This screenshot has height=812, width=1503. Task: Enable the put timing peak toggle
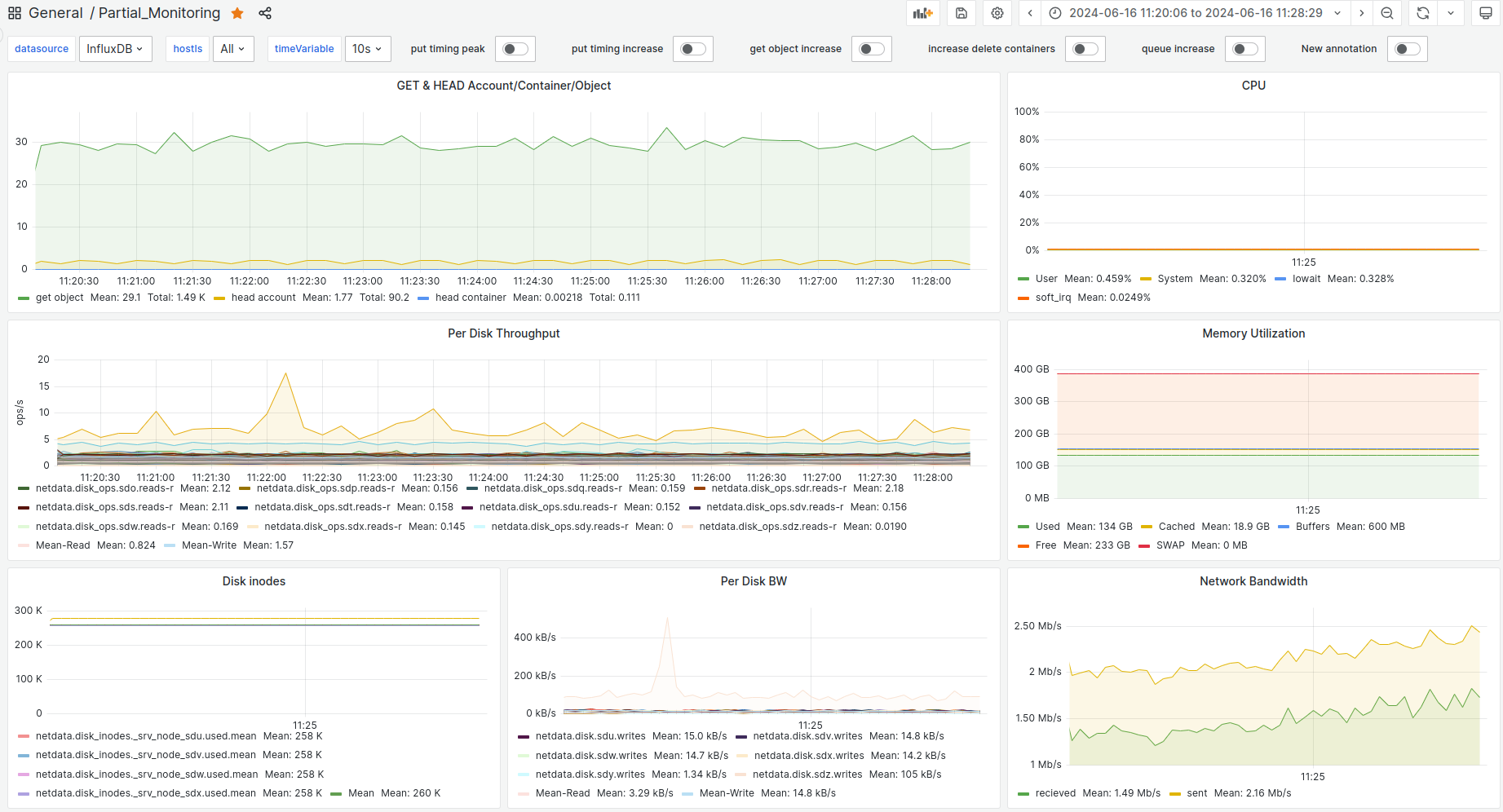(515, 49)
